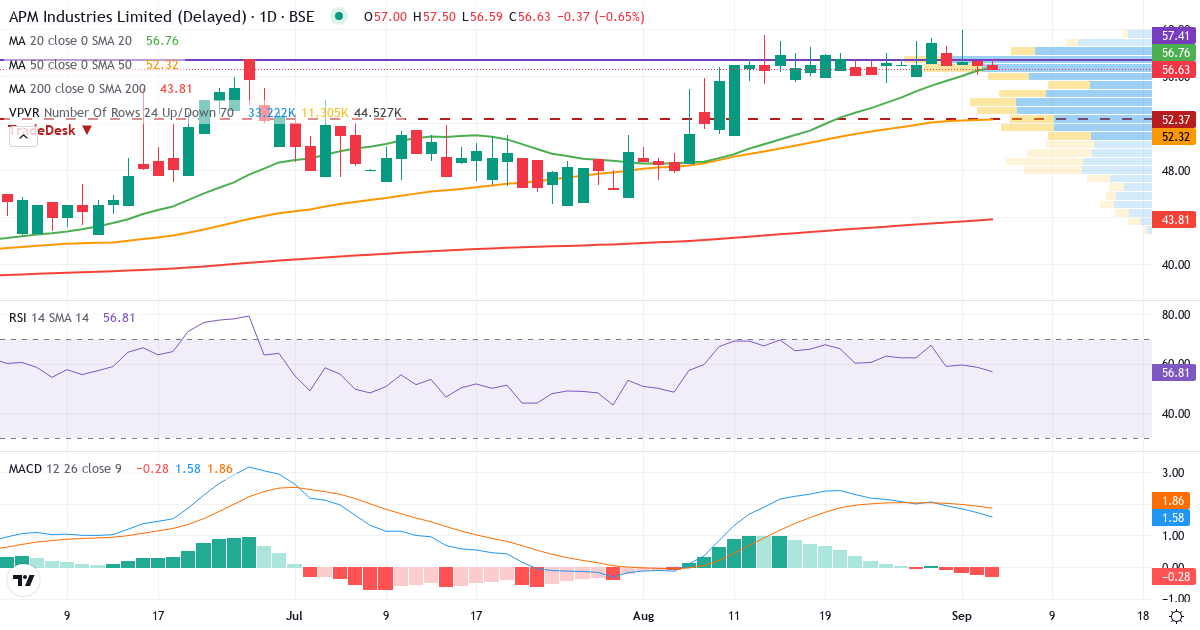Click the red 43.81 MA 200 price label

(1174, 219)
